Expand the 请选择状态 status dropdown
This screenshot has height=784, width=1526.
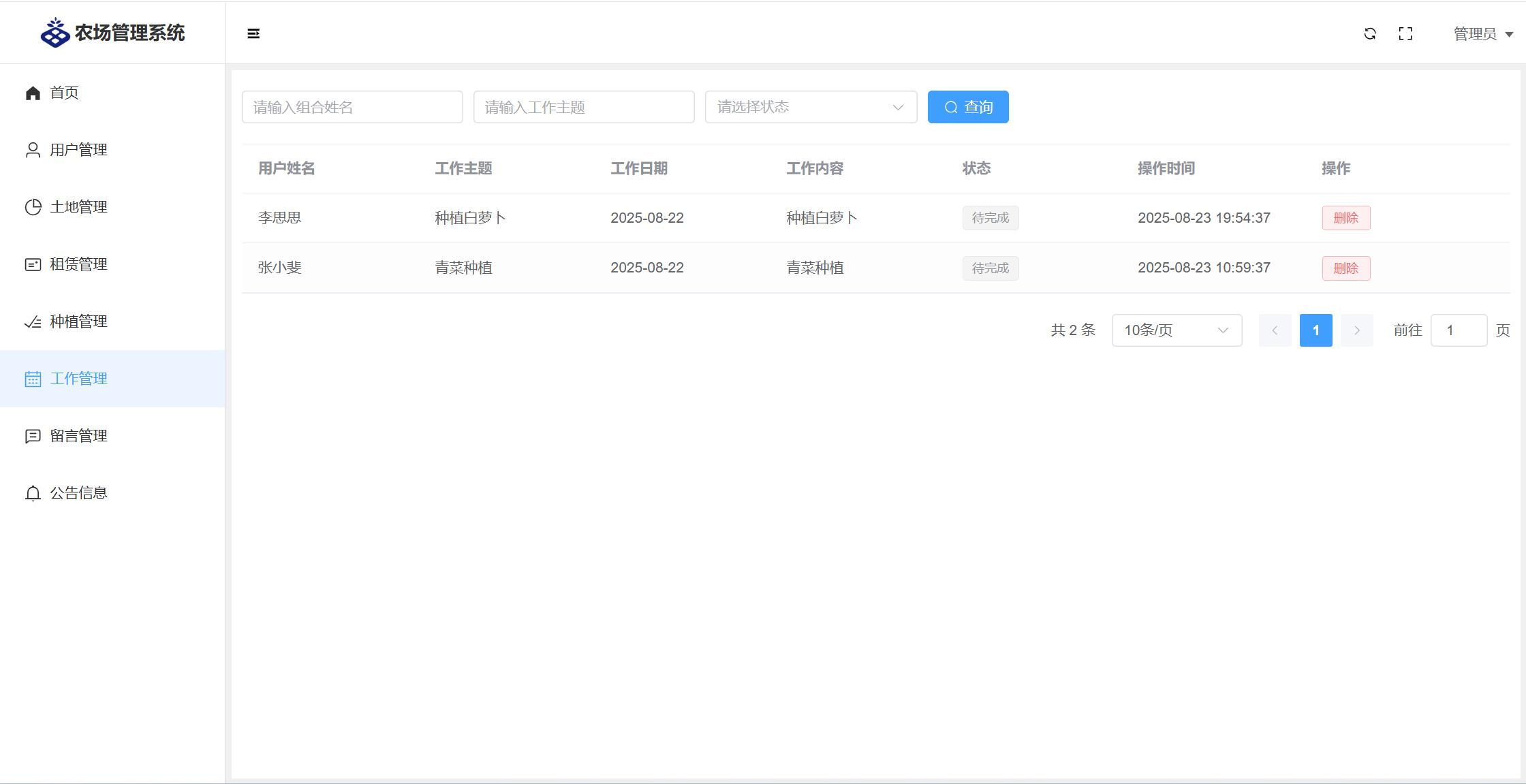click(x=811, y=107)
